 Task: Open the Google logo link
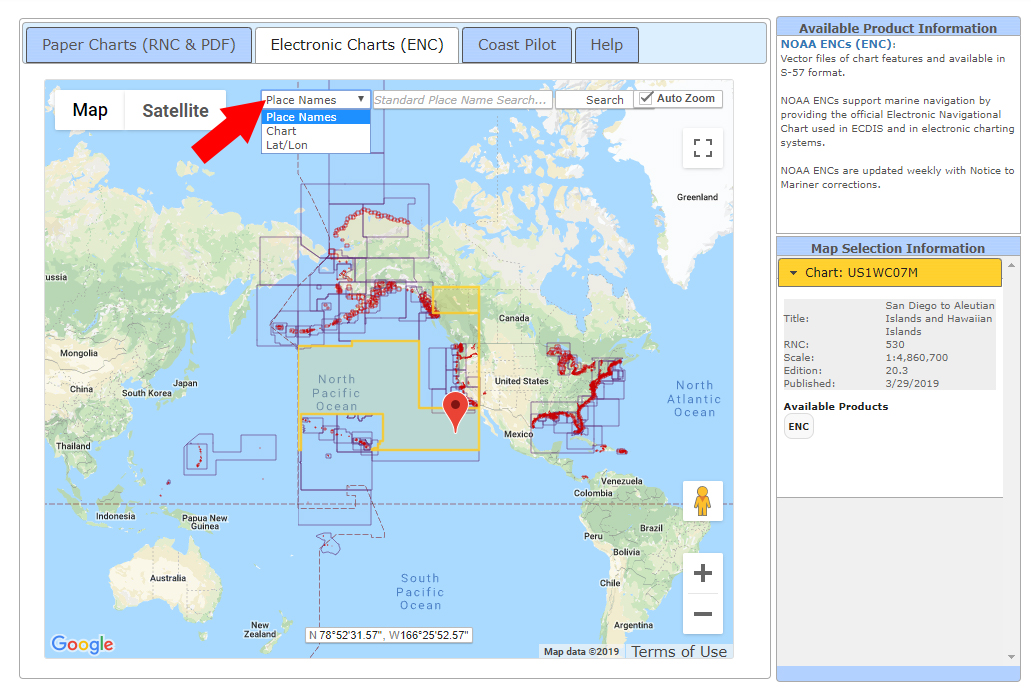click(82, 644)
